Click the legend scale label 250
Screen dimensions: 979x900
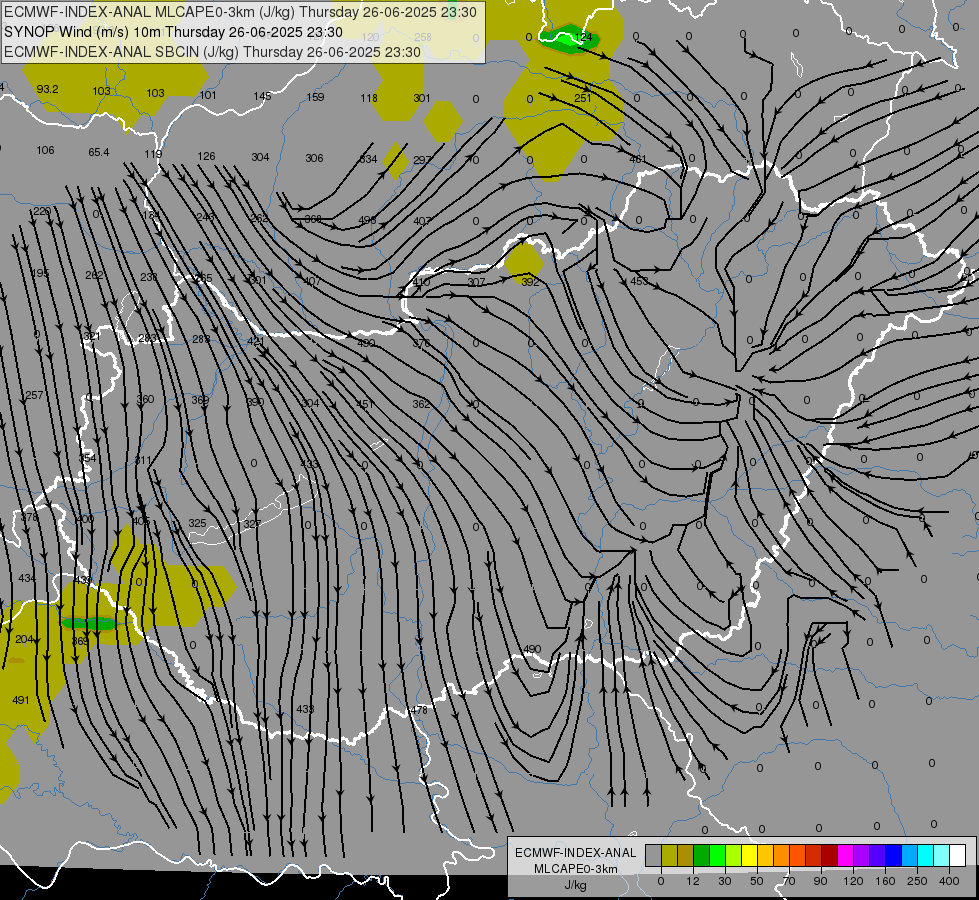click(917, 881)
